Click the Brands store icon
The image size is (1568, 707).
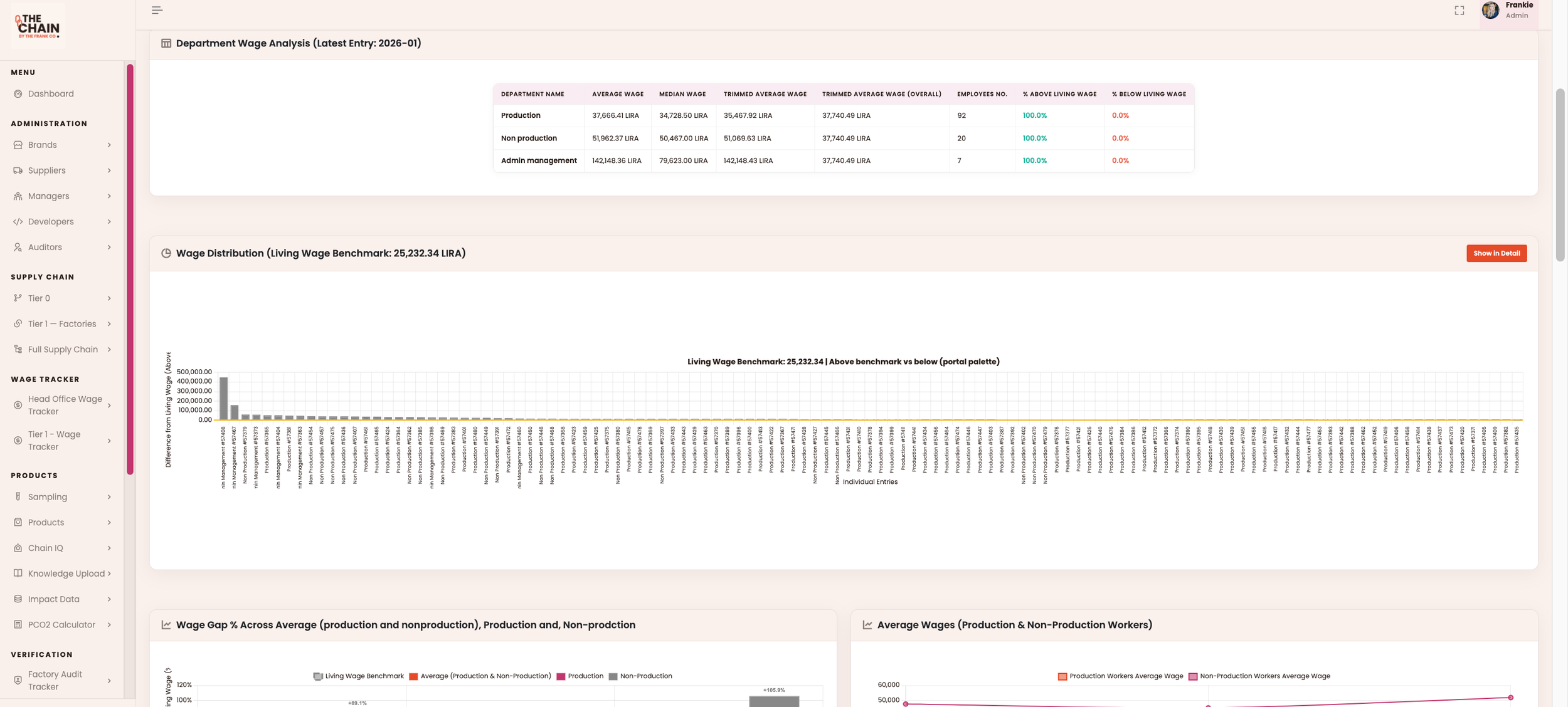coord(18,145)
